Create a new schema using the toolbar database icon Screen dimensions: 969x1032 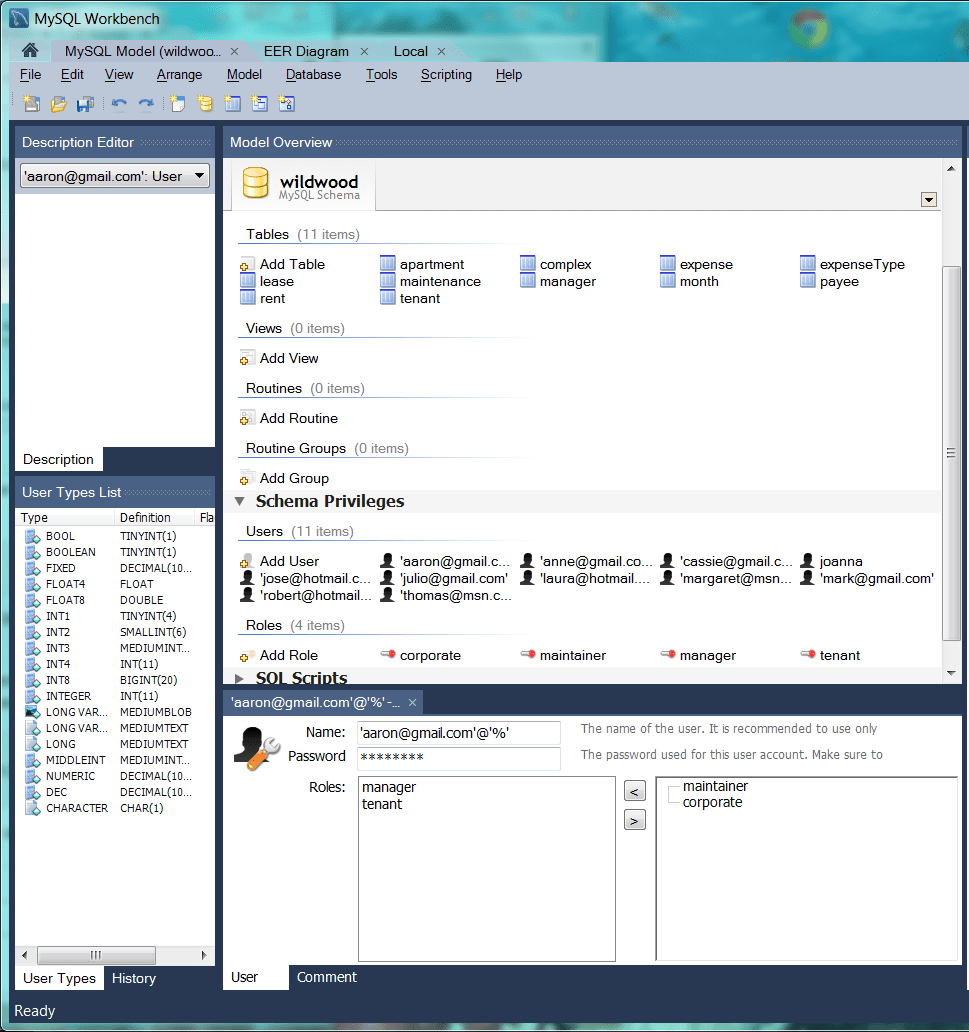203,104
